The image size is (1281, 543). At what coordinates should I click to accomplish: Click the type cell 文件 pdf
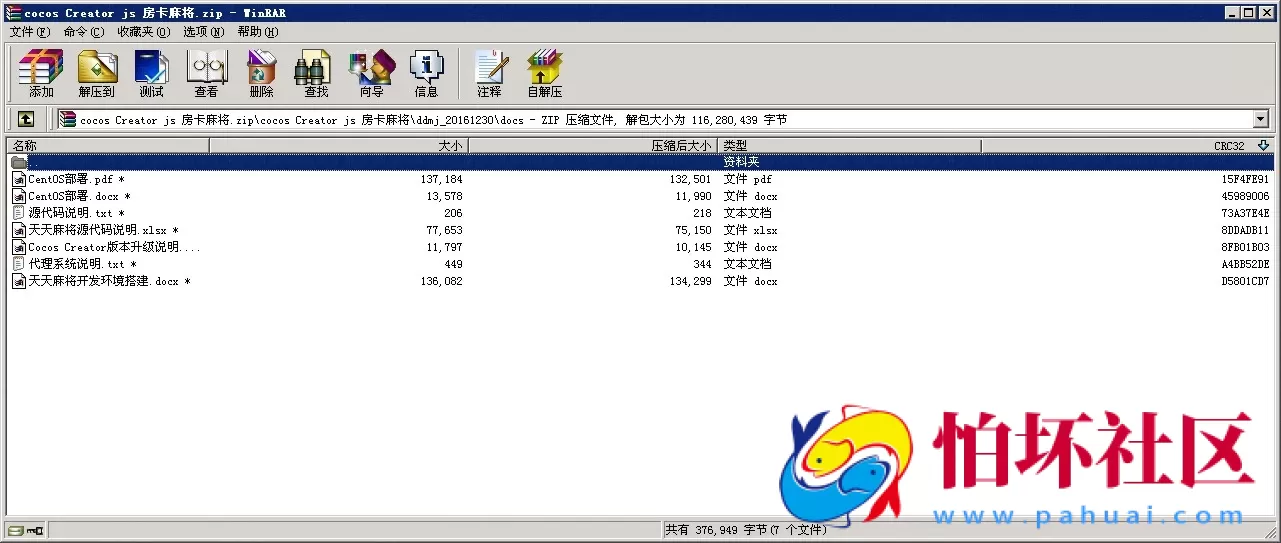coord(747,179)
